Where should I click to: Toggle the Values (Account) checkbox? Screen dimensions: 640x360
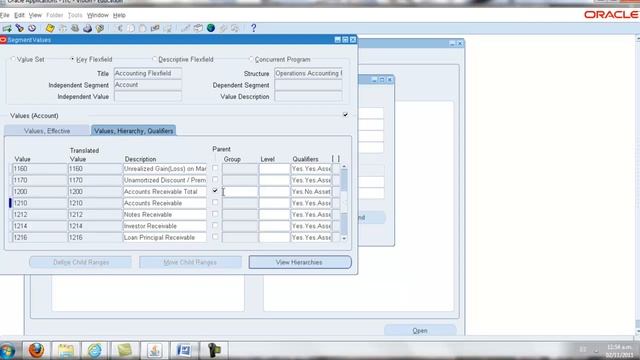[346, 115]
